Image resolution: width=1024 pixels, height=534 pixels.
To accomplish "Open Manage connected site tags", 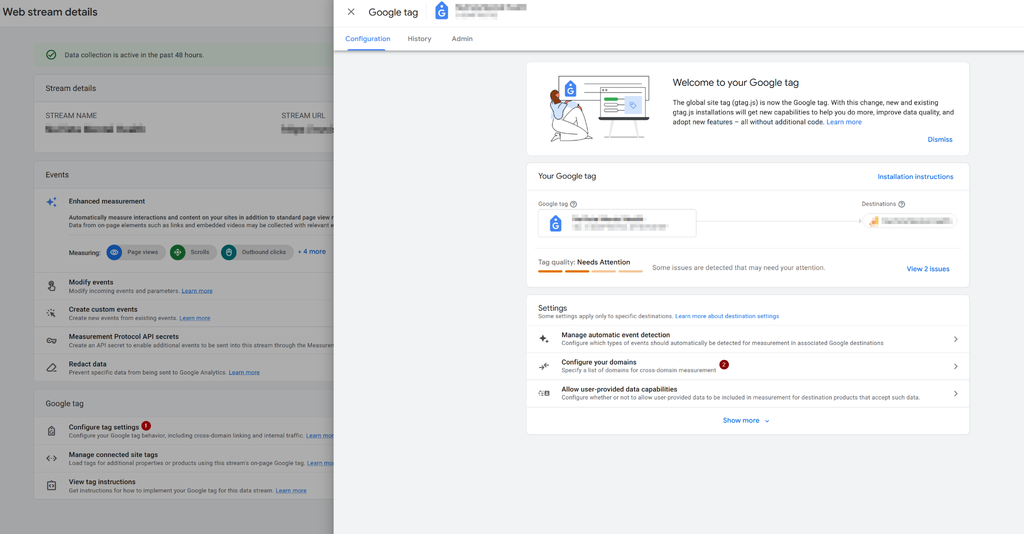I will (x=184, y=458).
